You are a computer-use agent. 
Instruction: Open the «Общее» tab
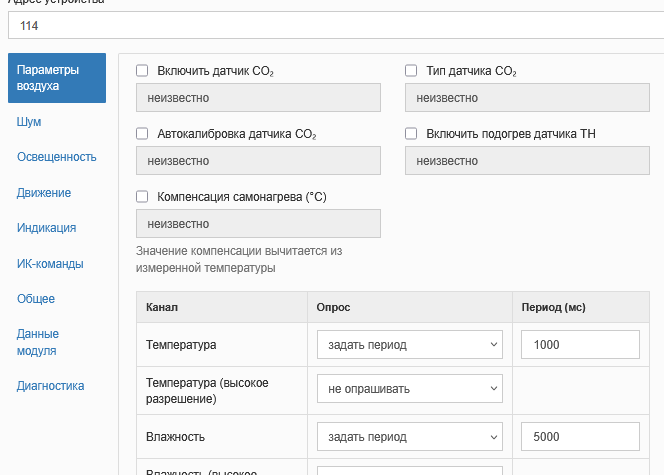click(36, 299)
